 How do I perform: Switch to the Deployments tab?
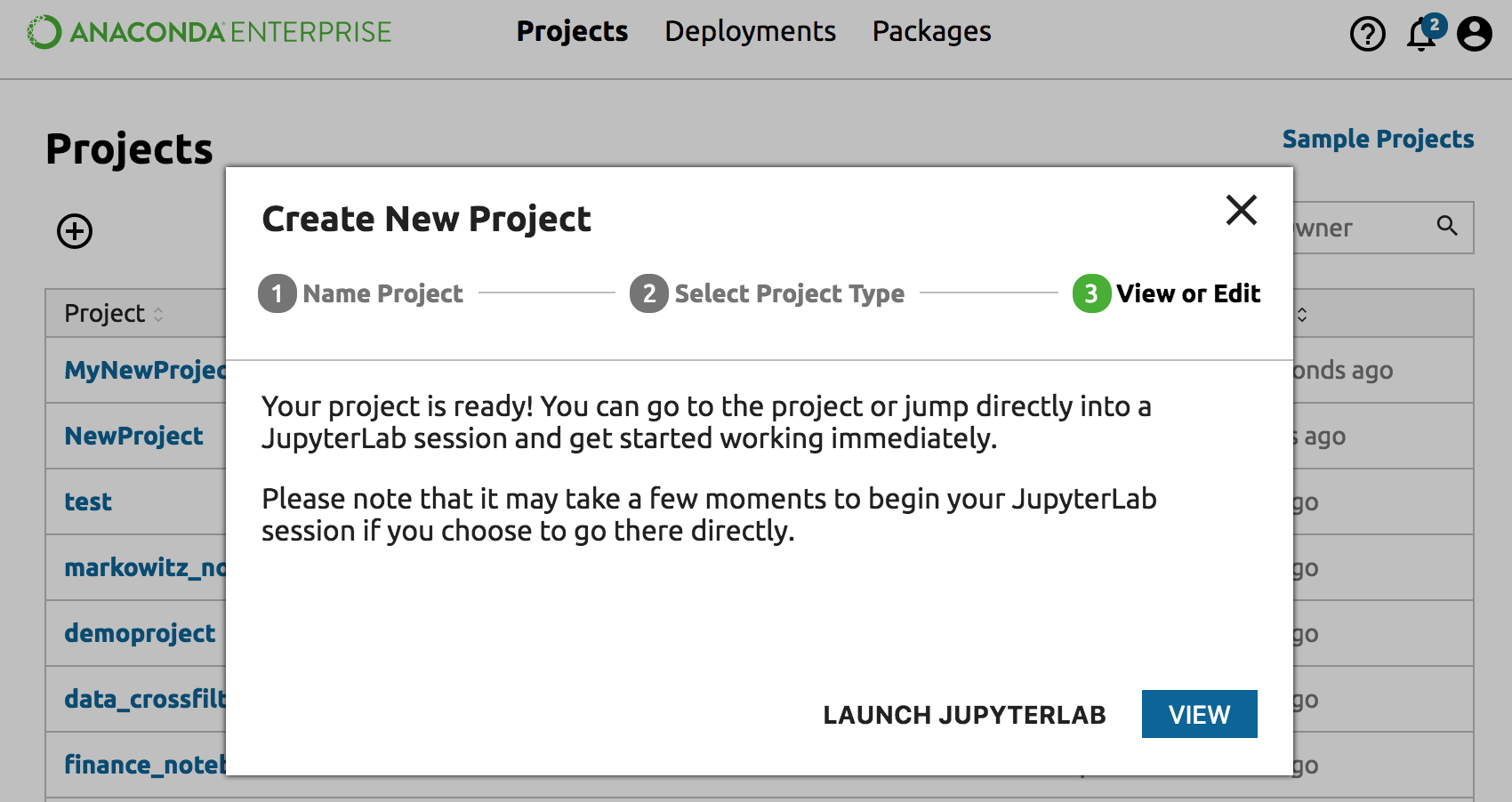tap(750, 32)
